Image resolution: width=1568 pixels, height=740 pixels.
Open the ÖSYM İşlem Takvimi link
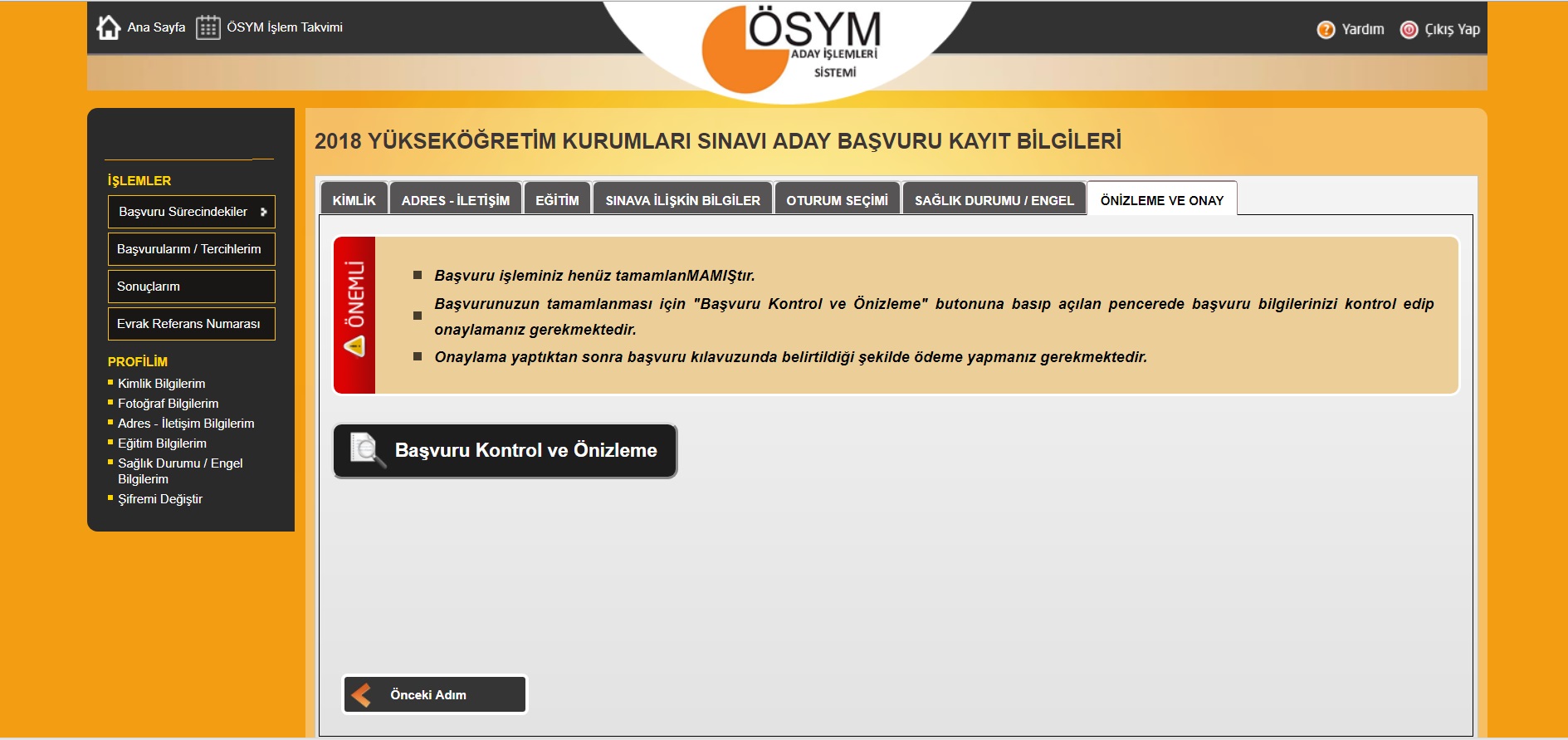tap(285, 27)
